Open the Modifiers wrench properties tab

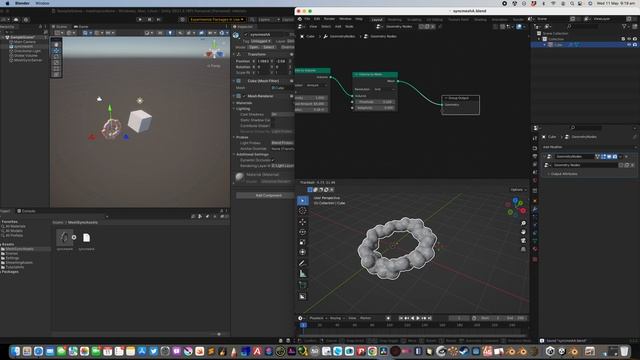click(x=535, y=209)
